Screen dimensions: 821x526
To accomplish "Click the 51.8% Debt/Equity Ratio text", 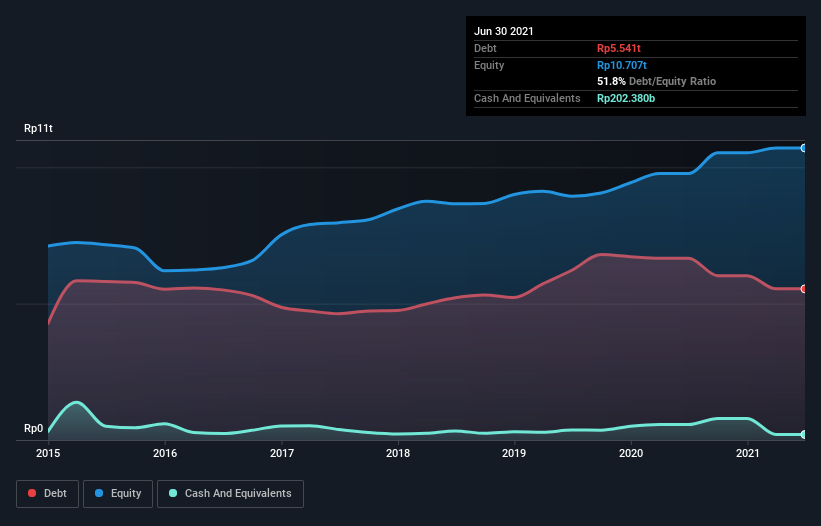I will 657,81.
